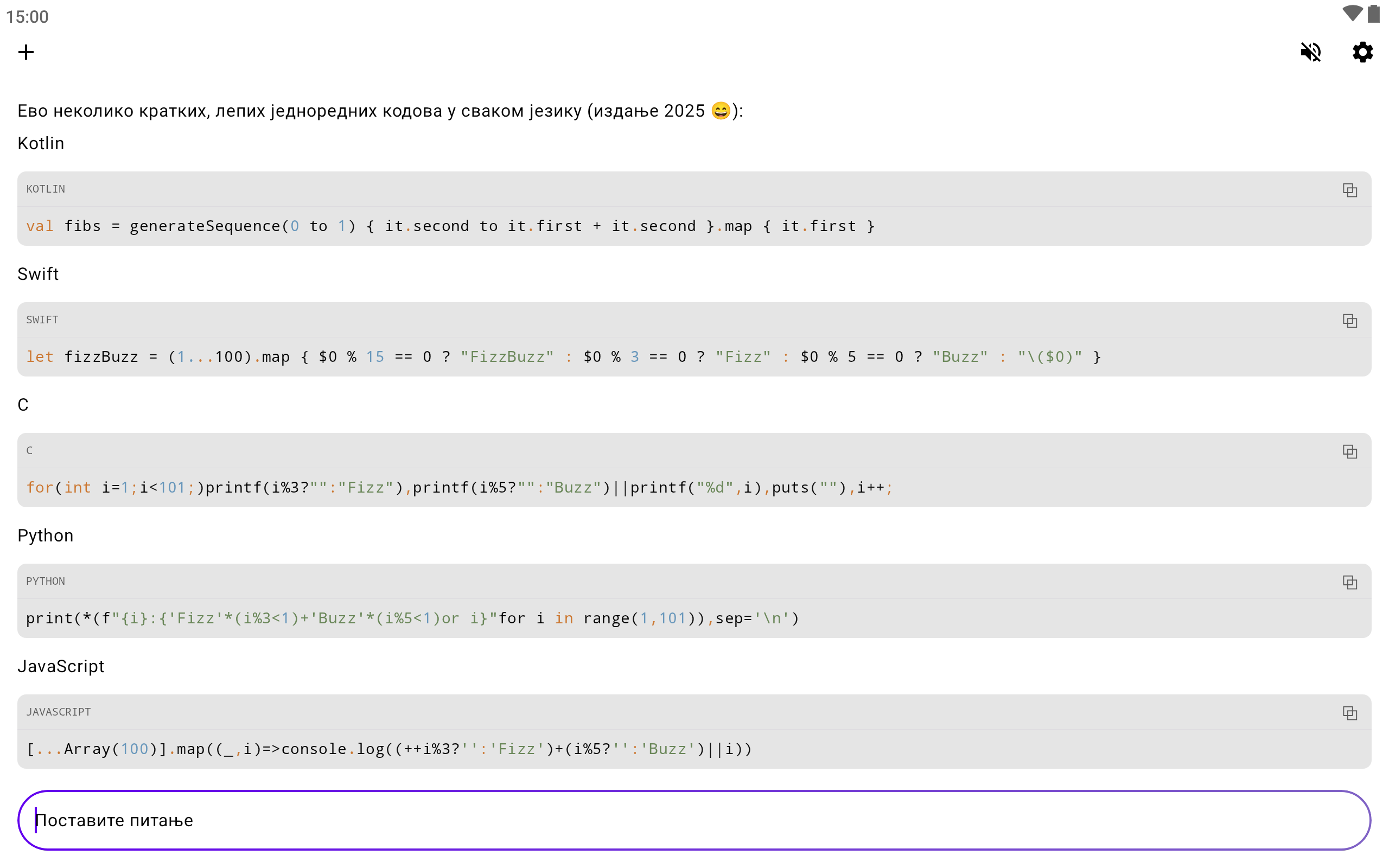This screenshot has width=1389, height=868.
Task: Click the PYTHON code block header label
Action: [46, 582]
